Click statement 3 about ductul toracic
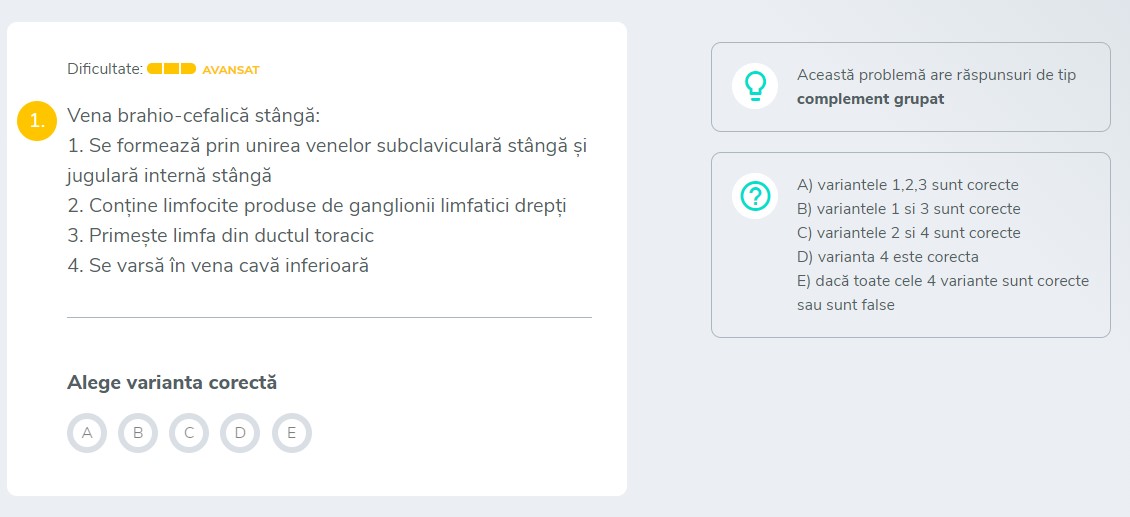Image resolution: width=1130 pixels, height=517 pixels. tap(221, 236)
